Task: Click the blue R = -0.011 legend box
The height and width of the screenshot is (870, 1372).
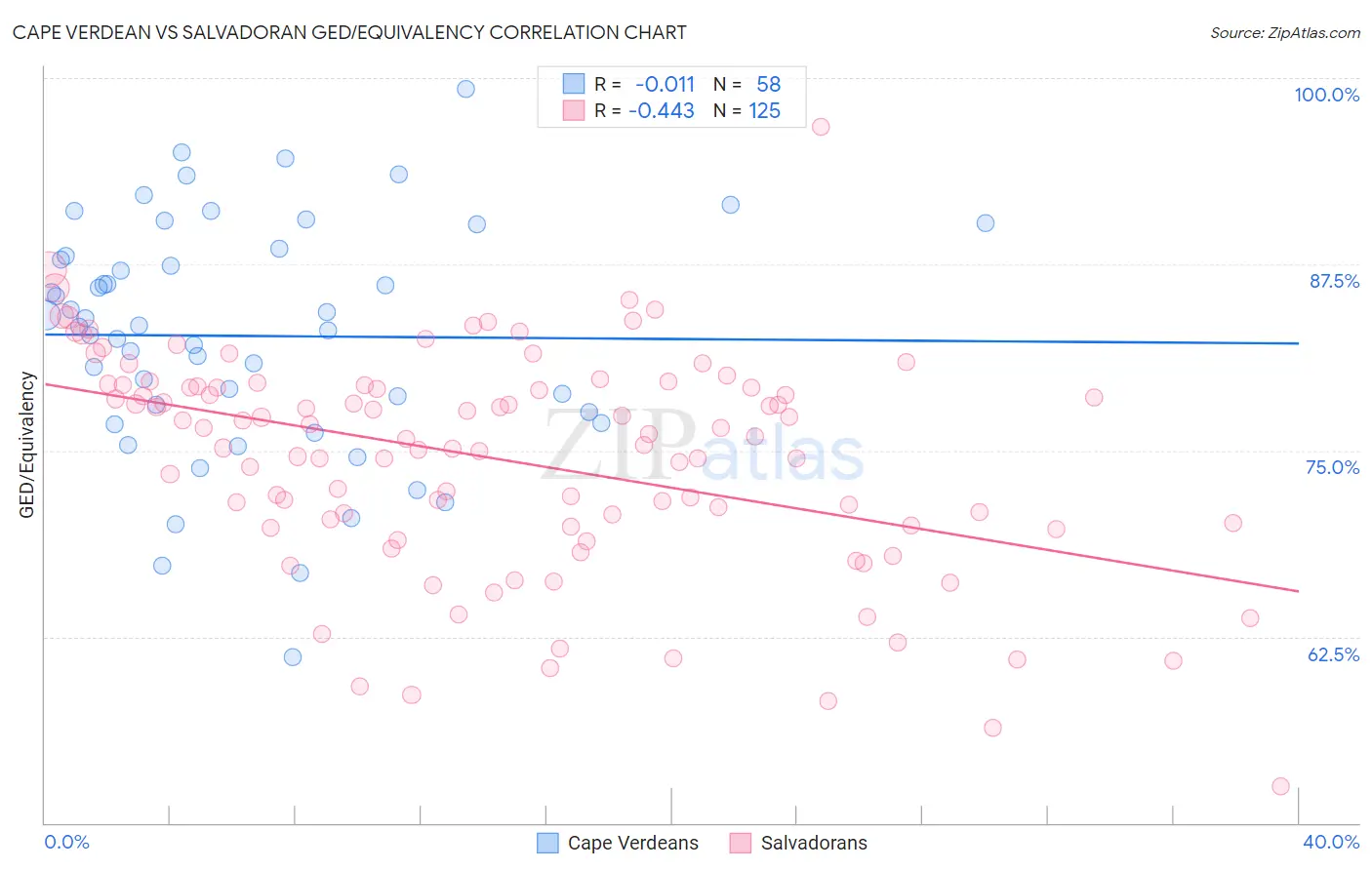Action: click(573, 84)
